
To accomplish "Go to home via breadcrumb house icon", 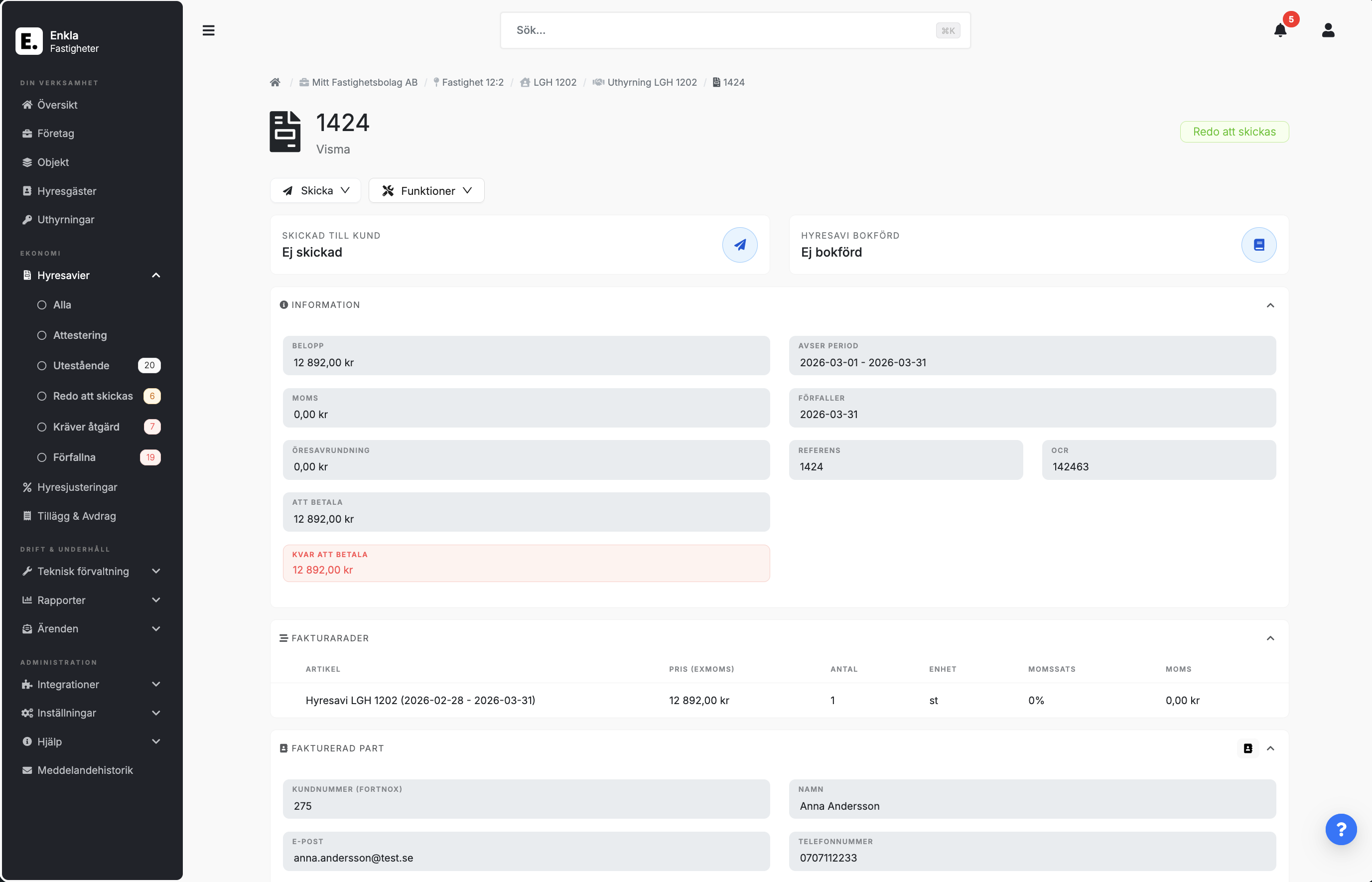I will [275, 83].
